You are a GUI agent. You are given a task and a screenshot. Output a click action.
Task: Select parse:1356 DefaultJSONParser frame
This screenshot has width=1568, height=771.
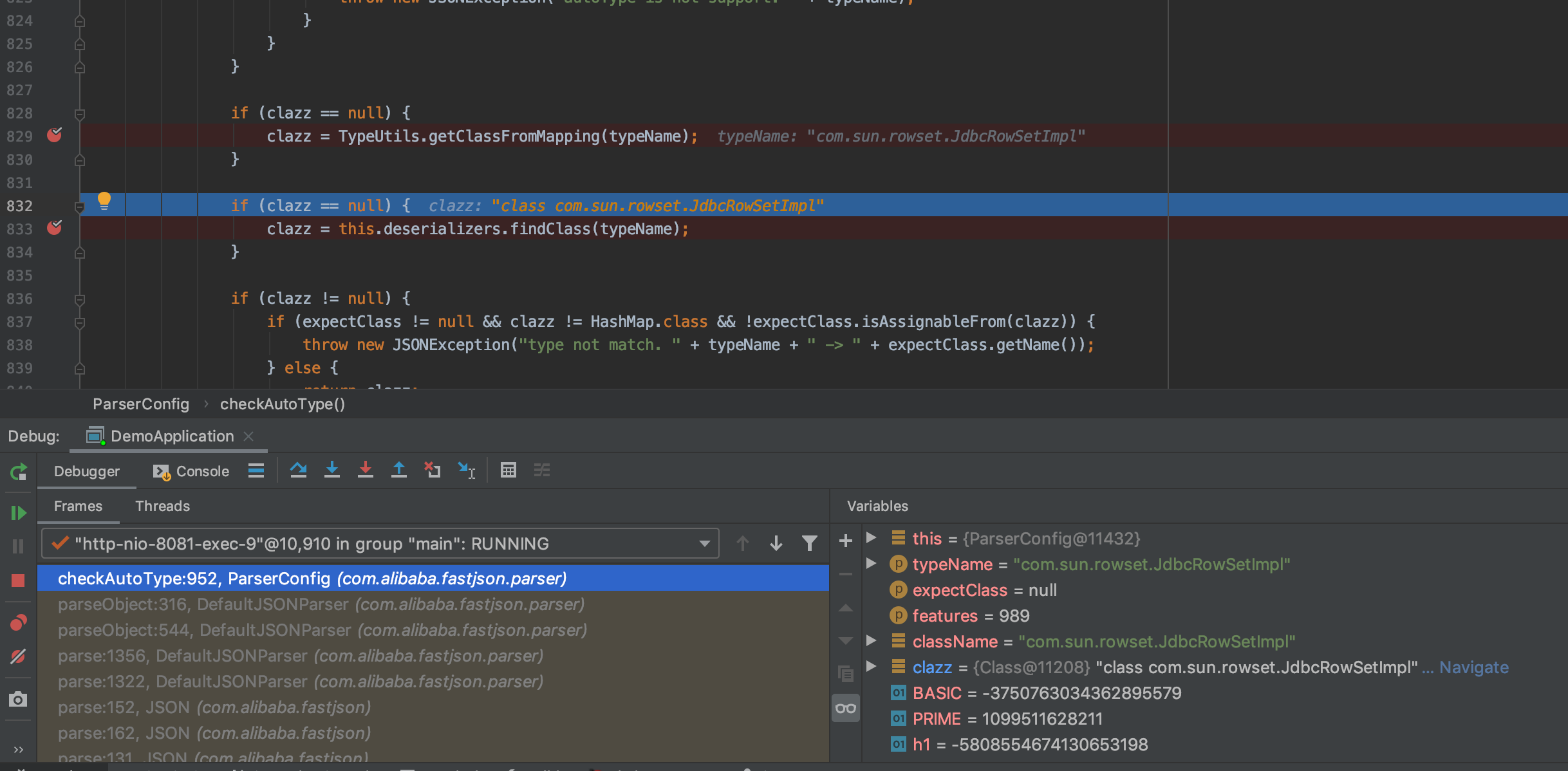pos(433,655)
